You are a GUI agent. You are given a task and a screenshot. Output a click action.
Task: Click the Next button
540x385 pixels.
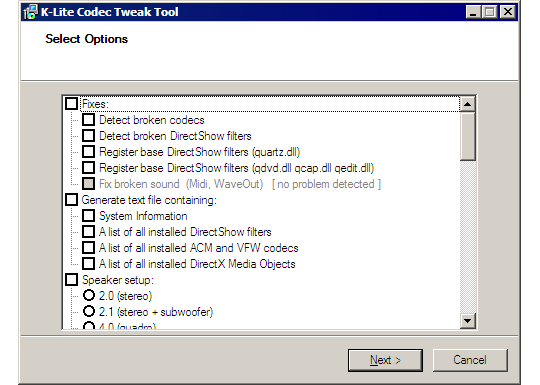point(385,360)
